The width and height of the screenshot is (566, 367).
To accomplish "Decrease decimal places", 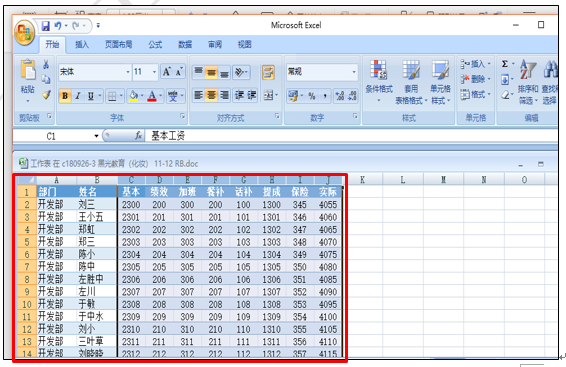I will click(x=352, y=96).
